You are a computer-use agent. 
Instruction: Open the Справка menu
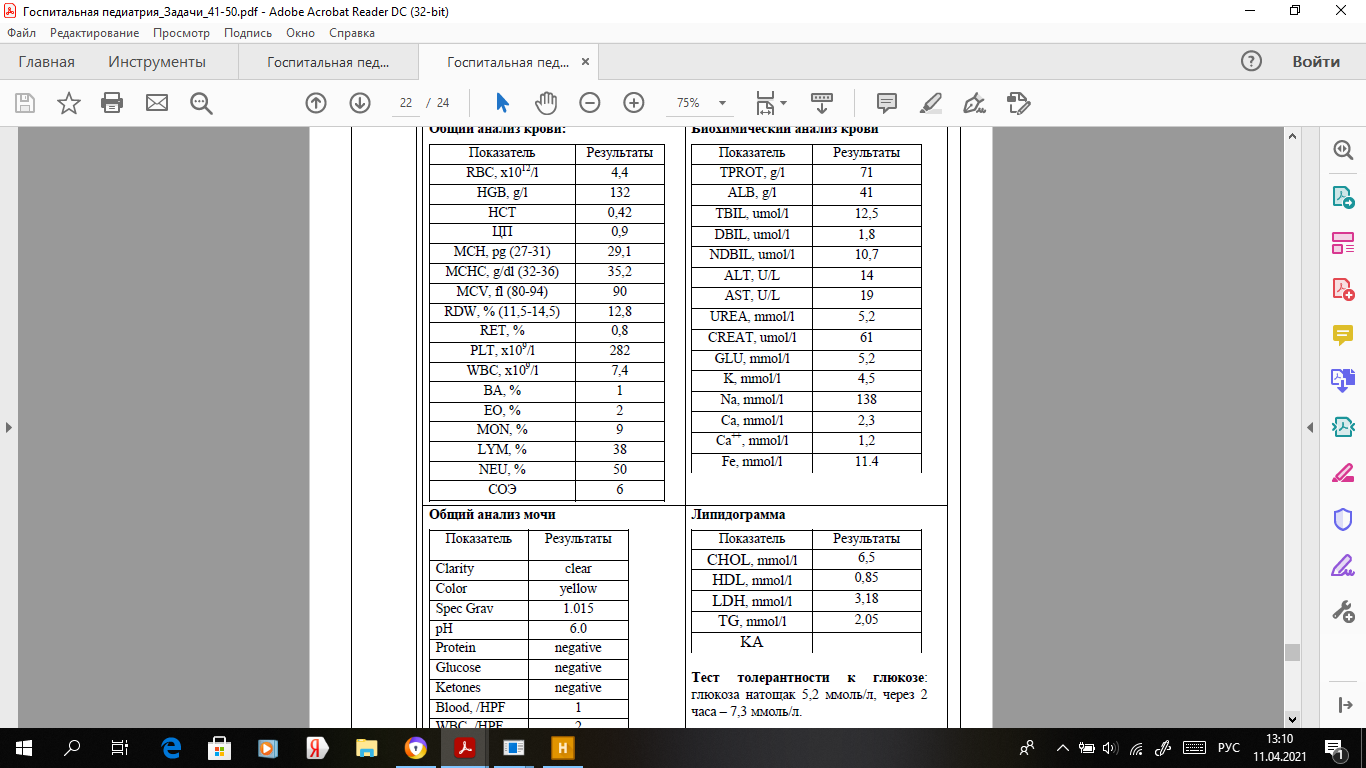(x=352, y=33)
